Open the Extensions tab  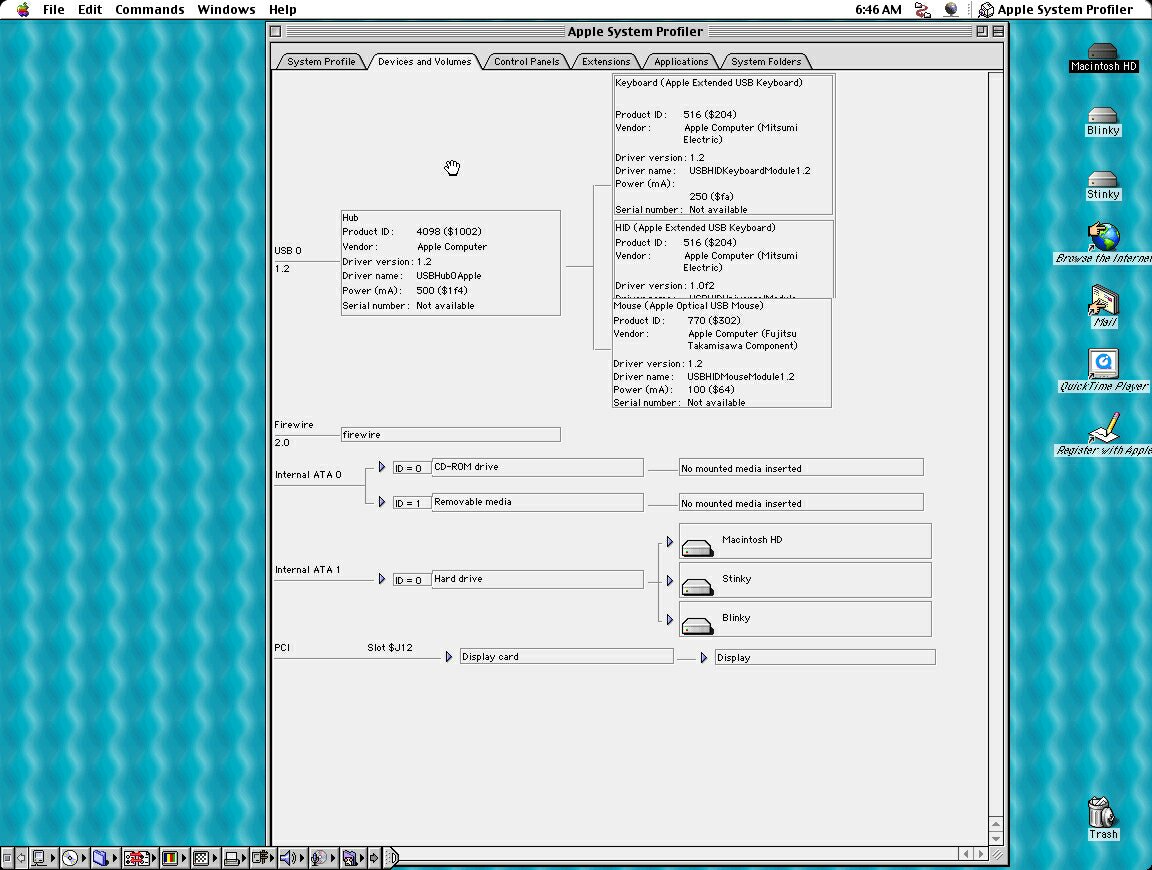point(605,62)
